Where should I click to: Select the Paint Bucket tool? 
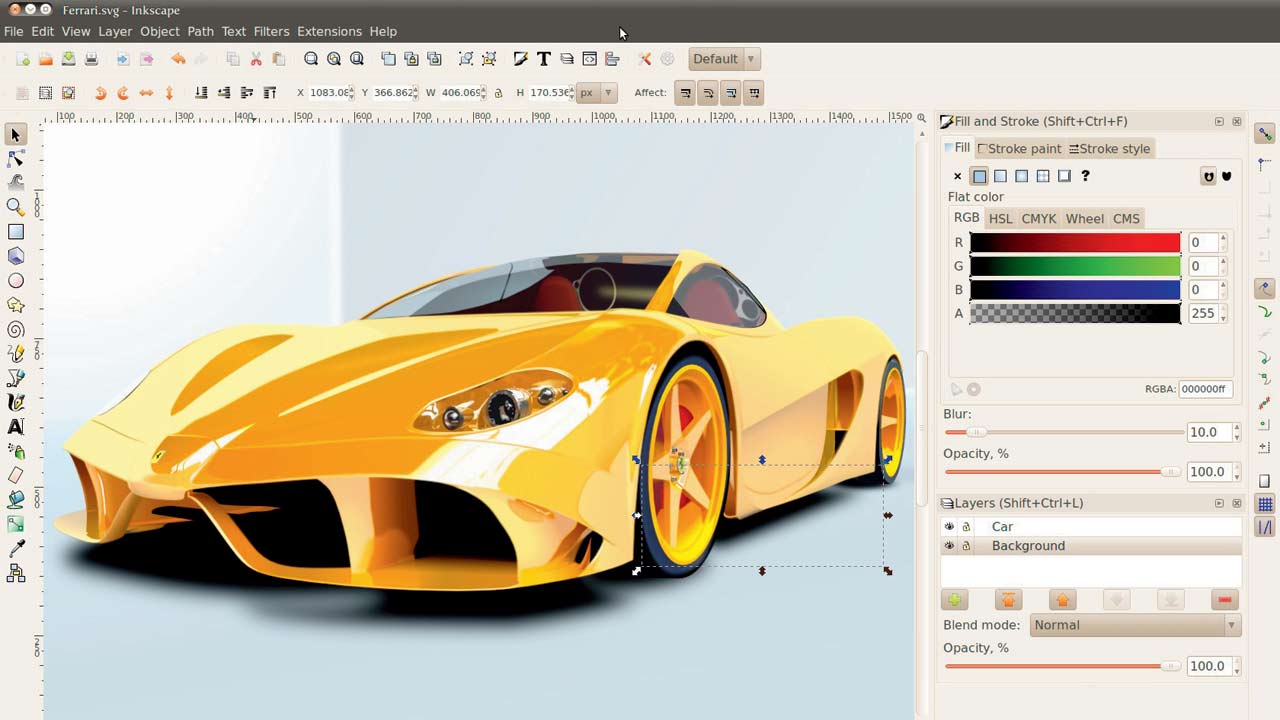click(x=16, y=500)
